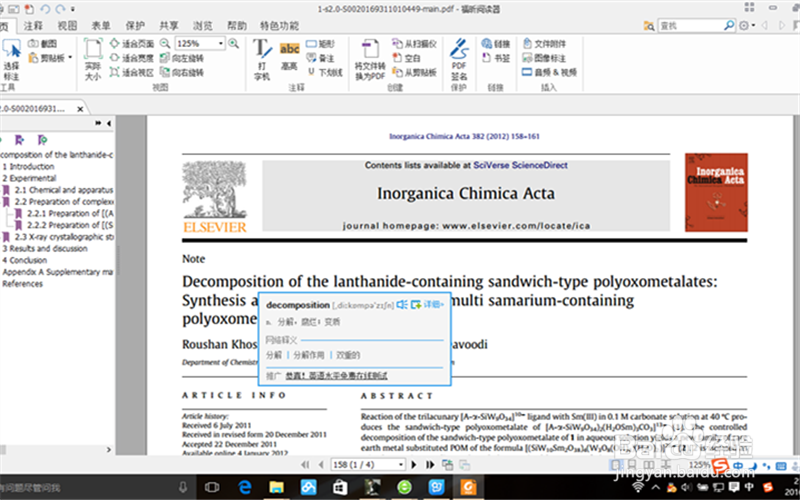Screen dimensions: 800x500
Task: Open the 共享 ribbon tab
Action: (x=169, y=26)
